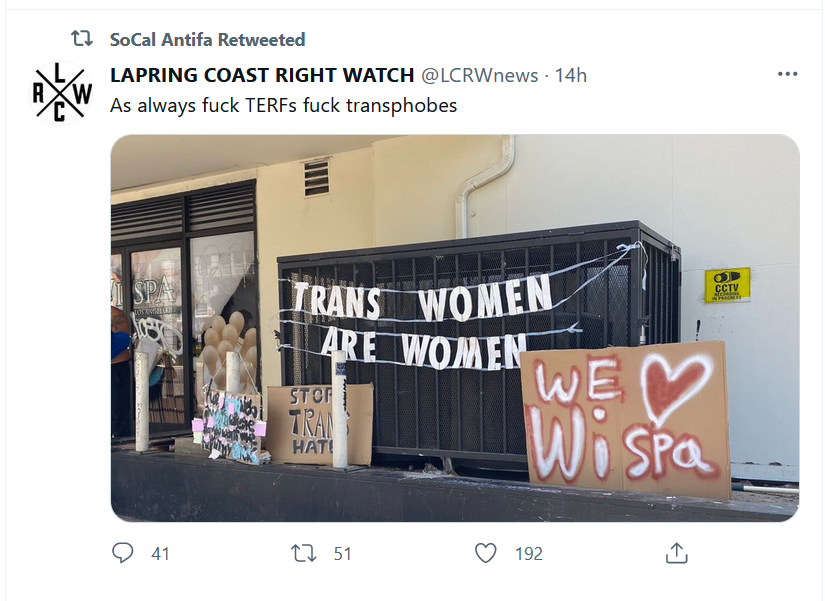
Task: Open the share tweet icon
Action: pos(677,553)
